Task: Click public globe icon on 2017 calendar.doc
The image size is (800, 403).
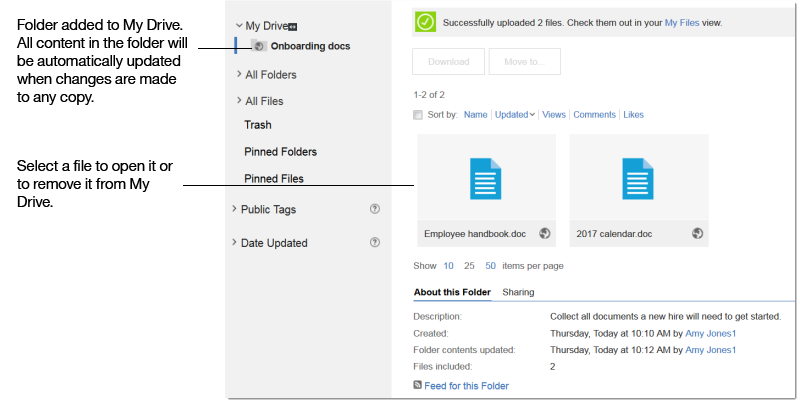Action: click(697, 234)
